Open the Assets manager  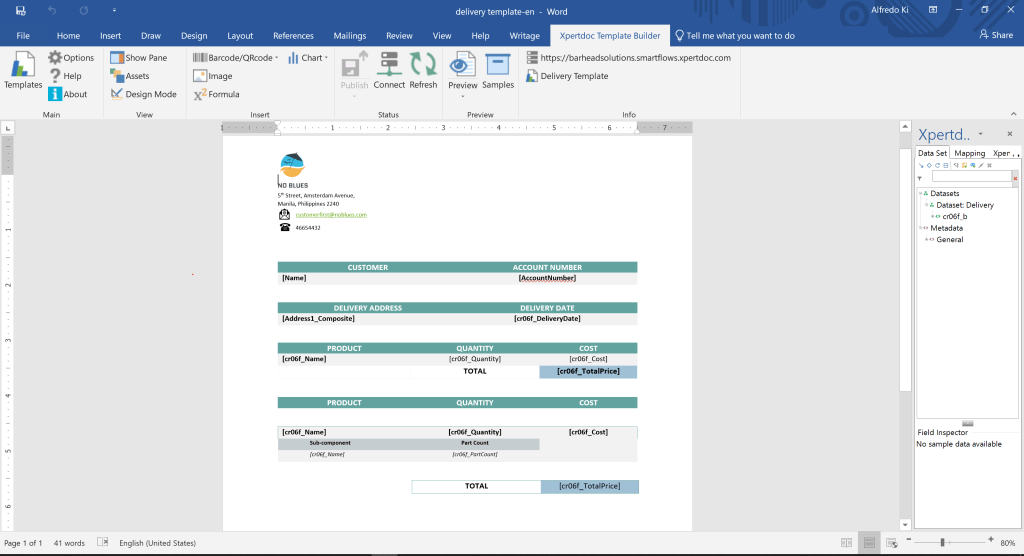130,76
